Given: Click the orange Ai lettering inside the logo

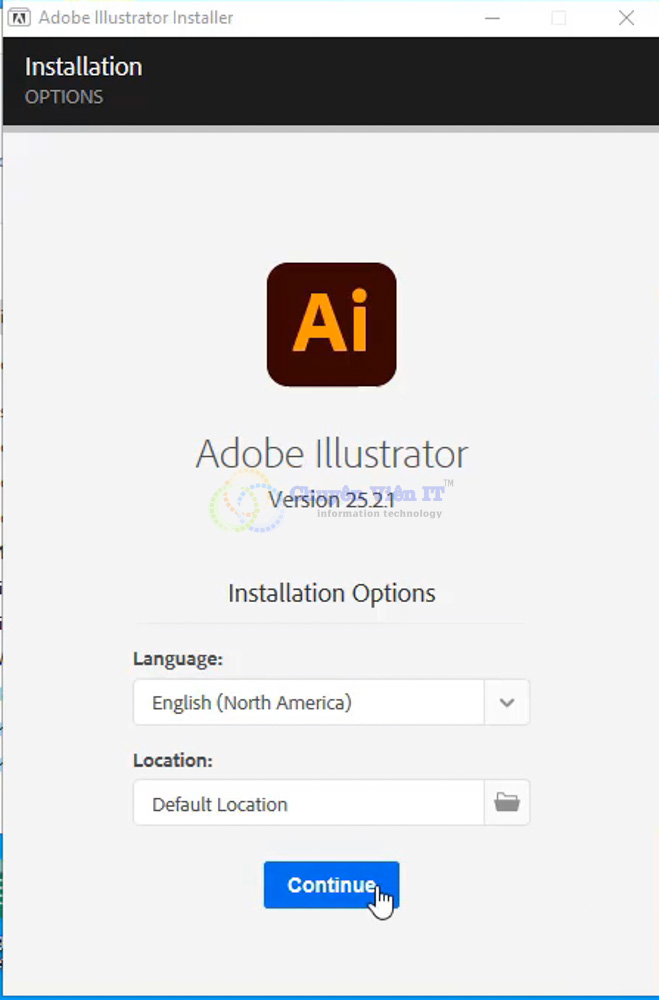Looking at the screenshot, I should click(331, 327).
